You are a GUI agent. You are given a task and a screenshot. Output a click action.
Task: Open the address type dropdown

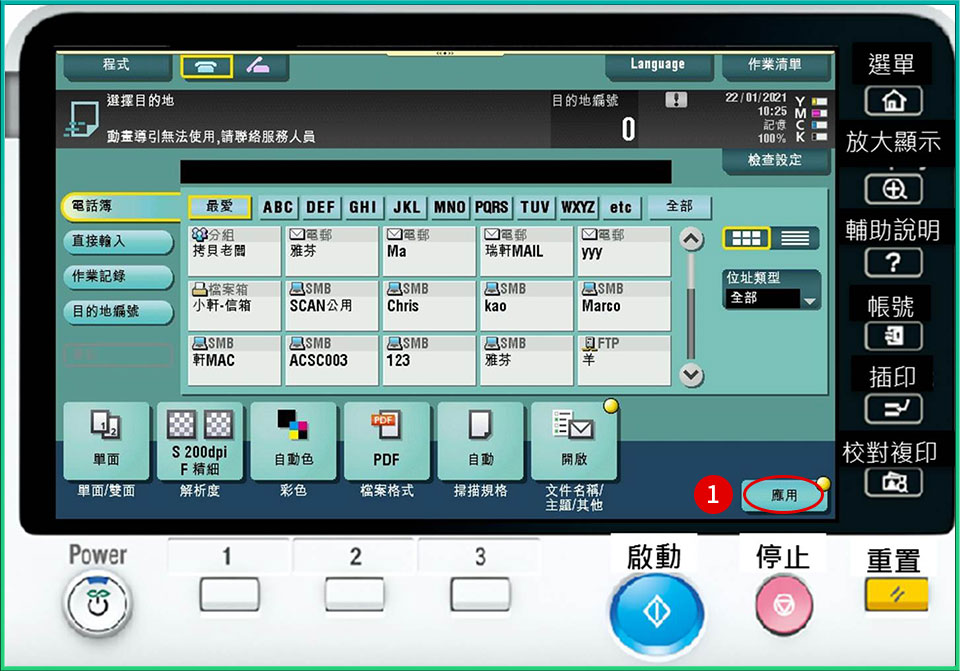click(x=772, y=299)
